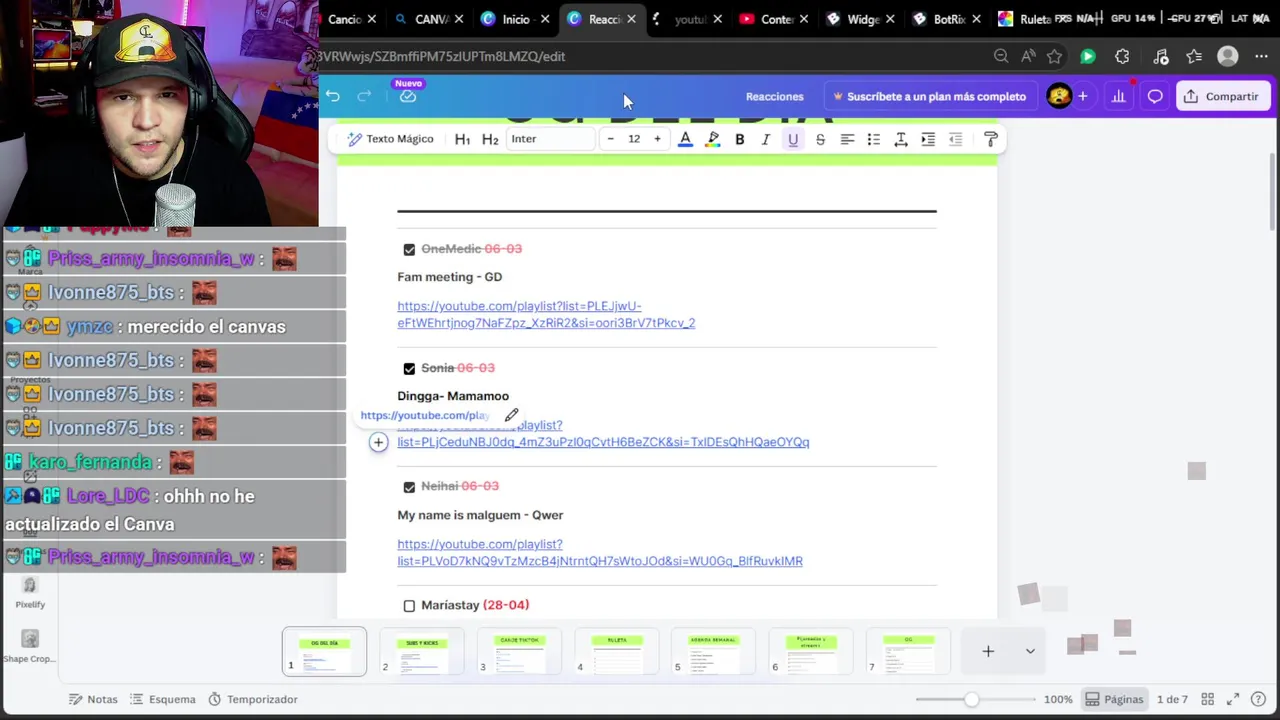1280x720 pixels.
Task: Open Temporizador timer
Action: pyautogui.click(x=253, y=699)
